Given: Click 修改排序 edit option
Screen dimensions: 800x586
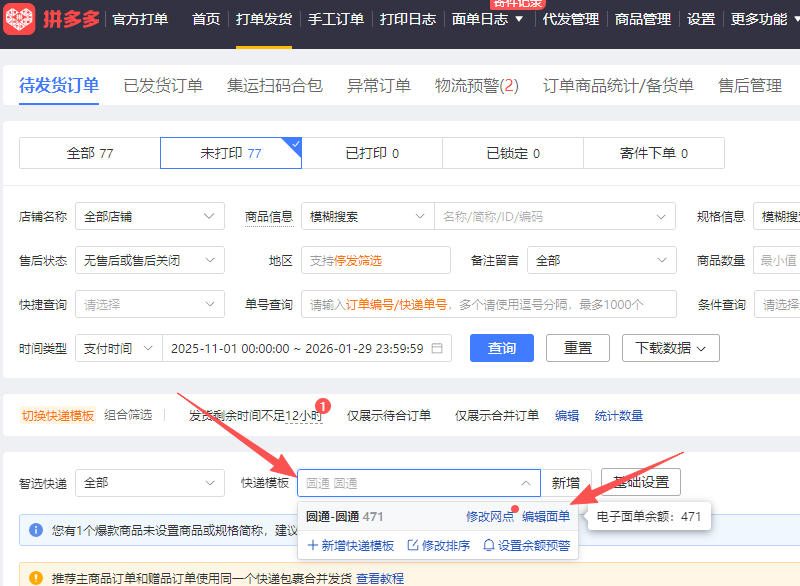Looking at the screenshot, I should click(439, 546).
